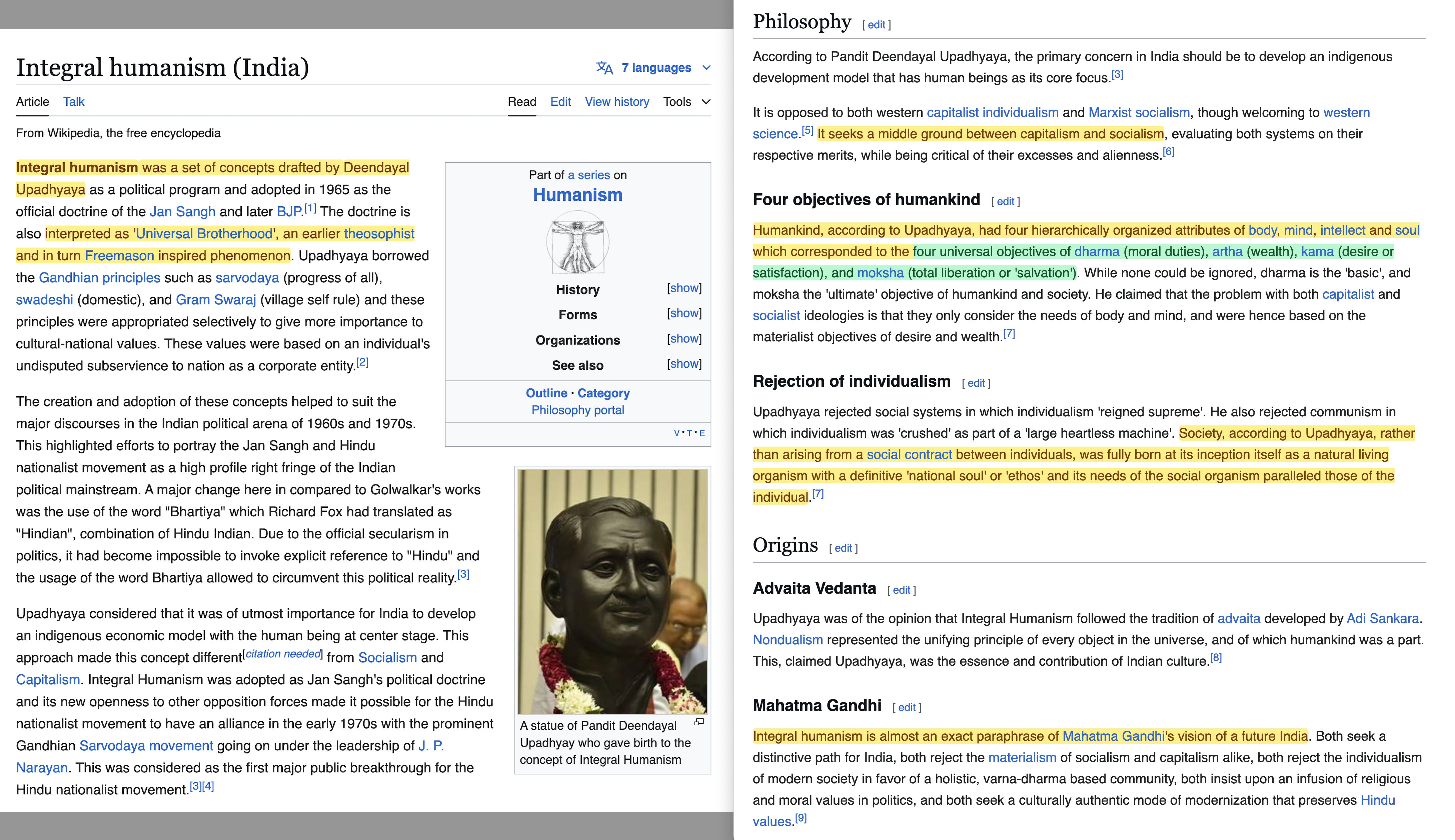Click the E template edit link
1455x840 pixels.
click(702, 433)
